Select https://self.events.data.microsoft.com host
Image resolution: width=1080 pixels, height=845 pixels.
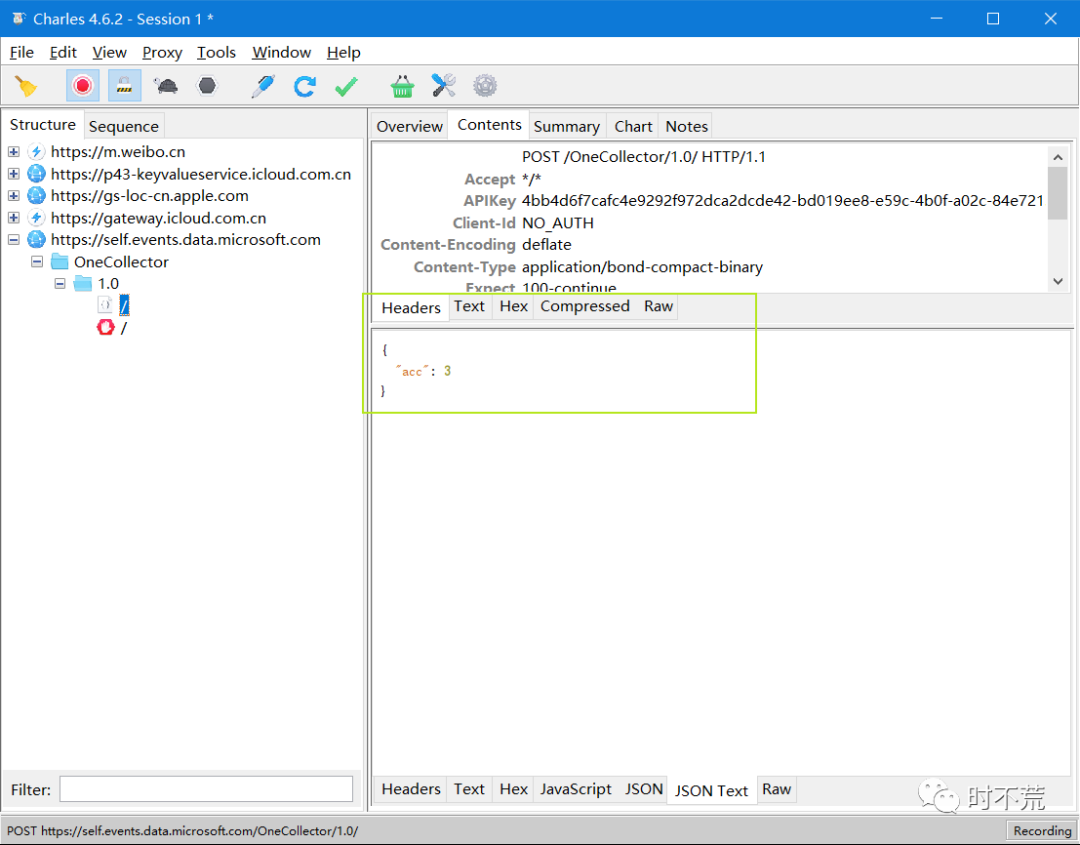click(x=186, y=240)
